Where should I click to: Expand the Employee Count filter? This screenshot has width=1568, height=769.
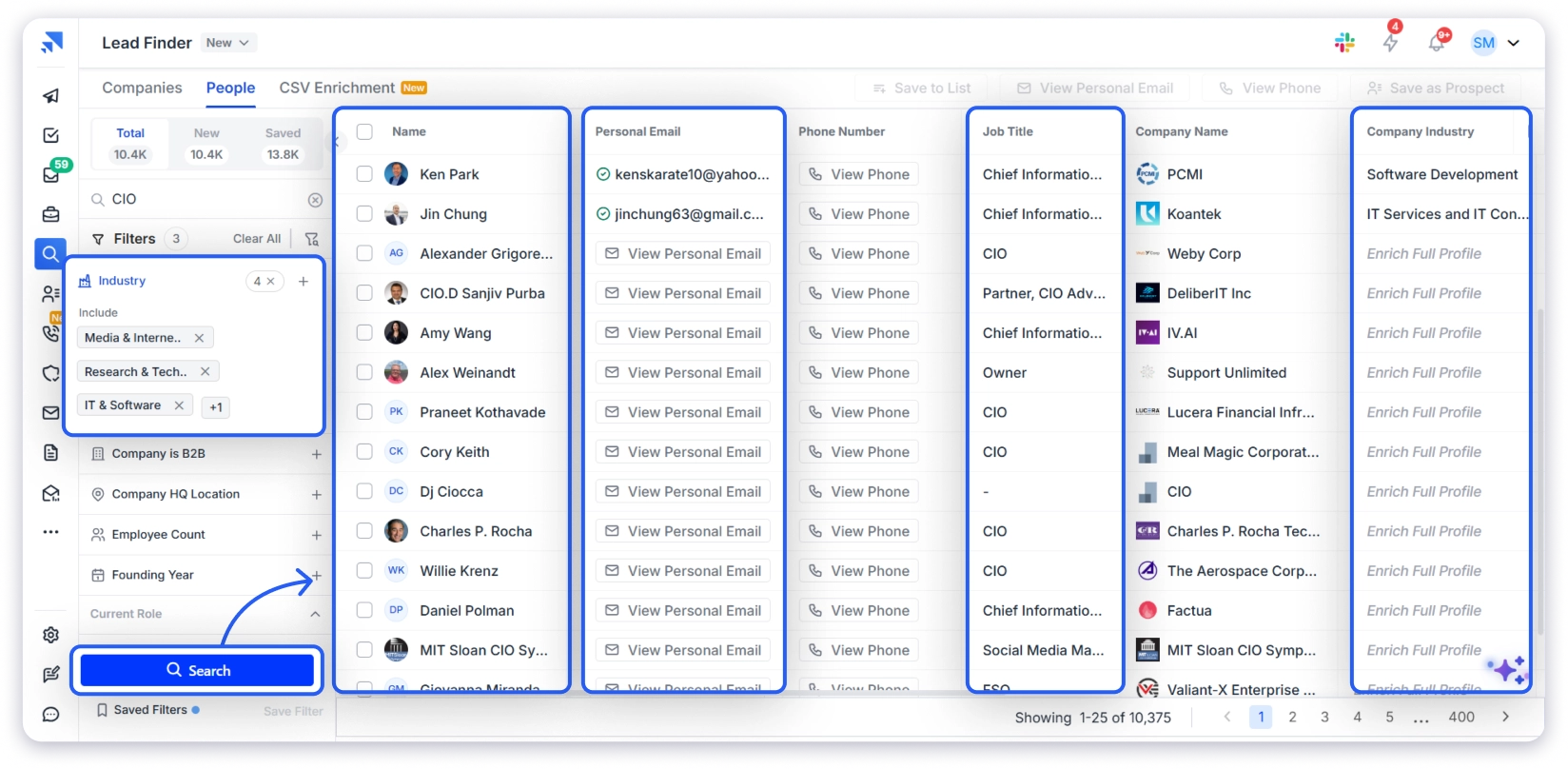[x=316, y=535]
